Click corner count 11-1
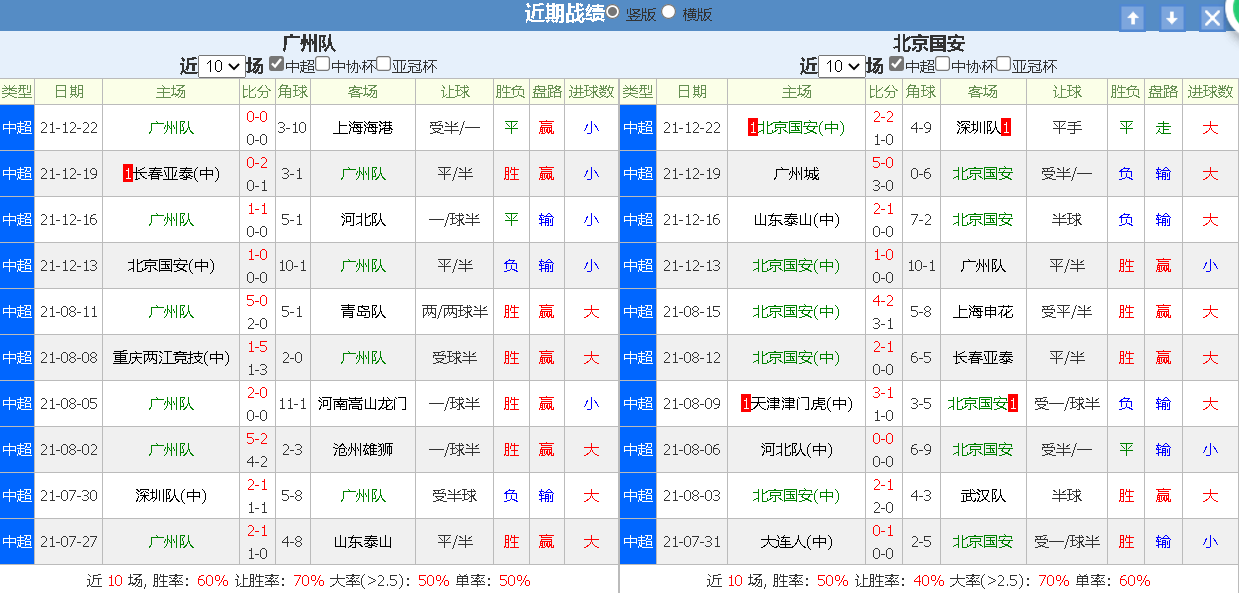The height and width of the screenshot is (593, 1239). pos(293,404)
